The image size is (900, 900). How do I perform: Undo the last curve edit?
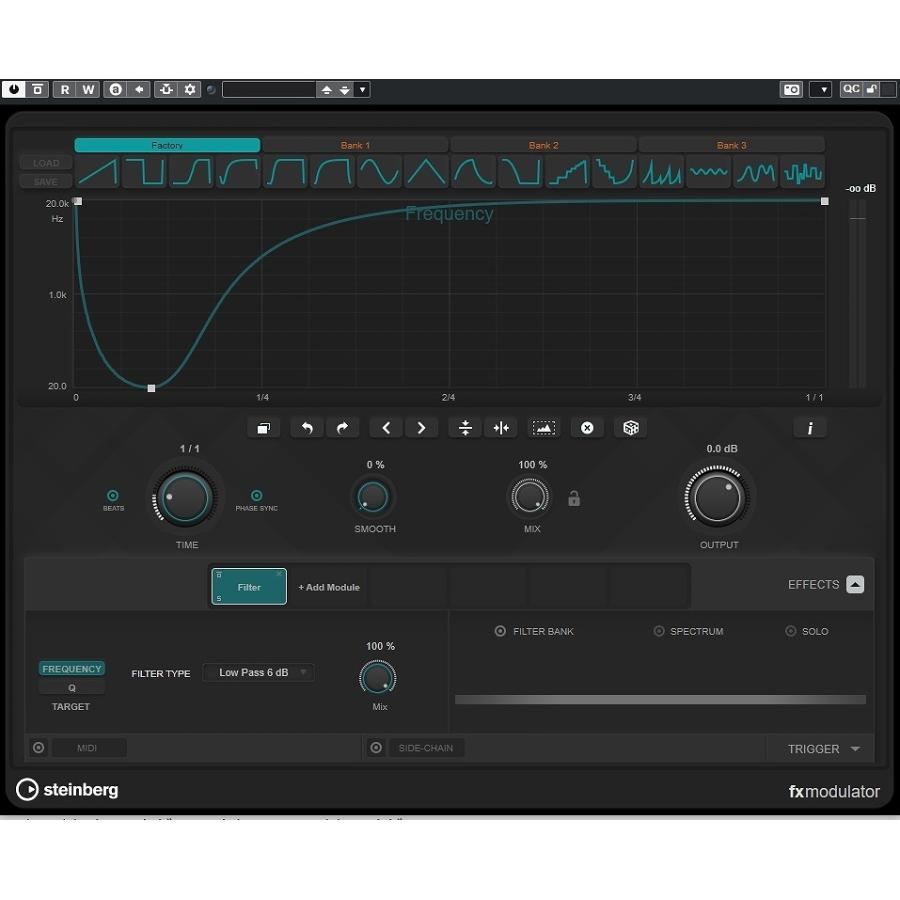click(307, 427)
